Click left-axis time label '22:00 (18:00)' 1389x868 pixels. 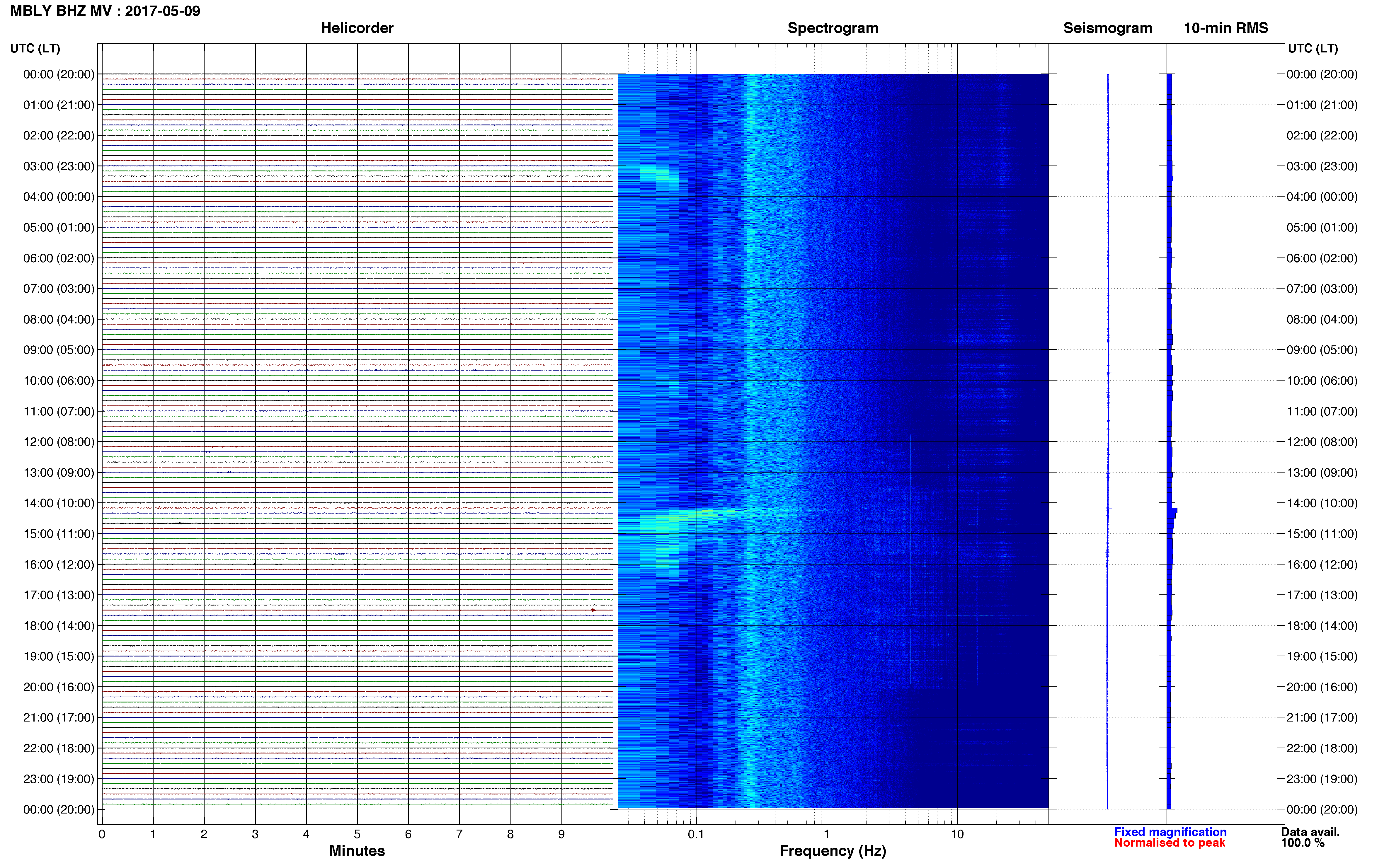pyautogui.click(x=59, y=748)
